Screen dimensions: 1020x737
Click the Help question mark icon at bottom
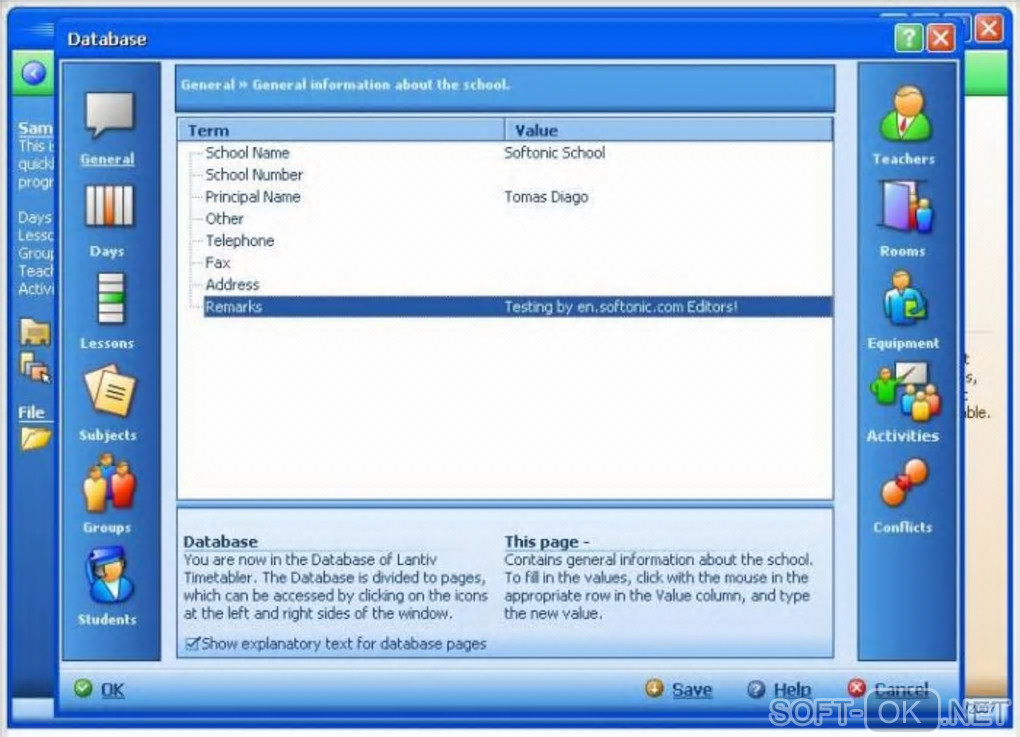[x=756, y=689]
